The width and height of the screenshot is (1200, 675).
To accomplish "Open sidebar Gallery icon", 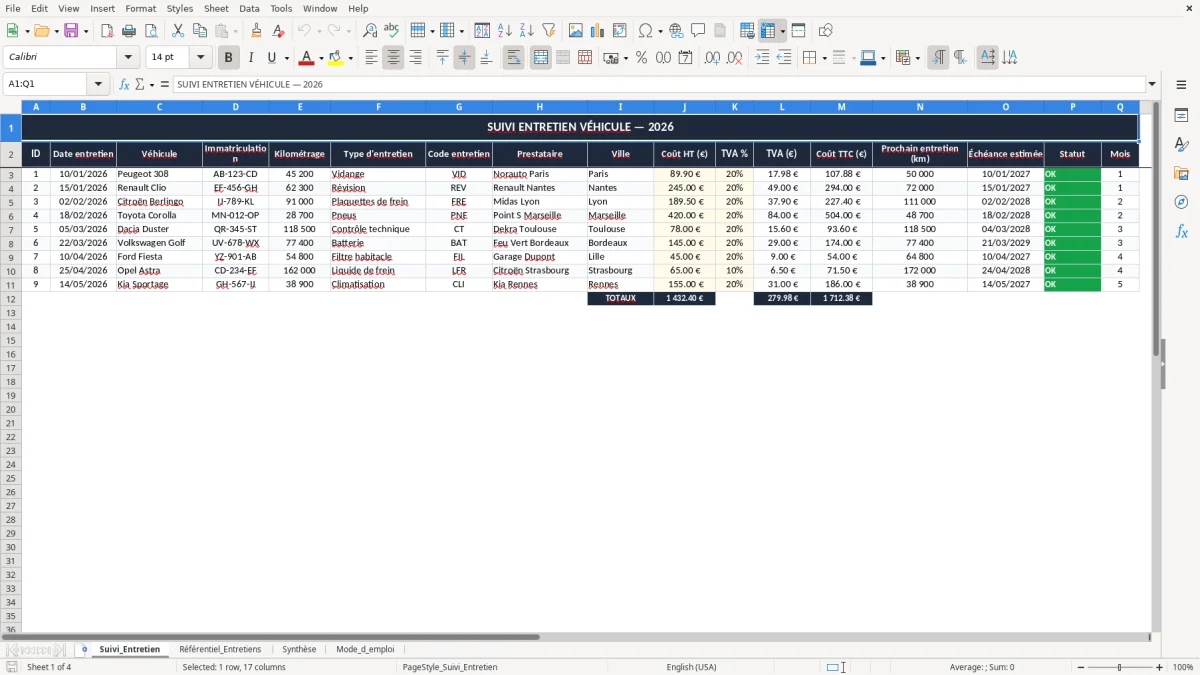I will click(x=1181, y=174).
